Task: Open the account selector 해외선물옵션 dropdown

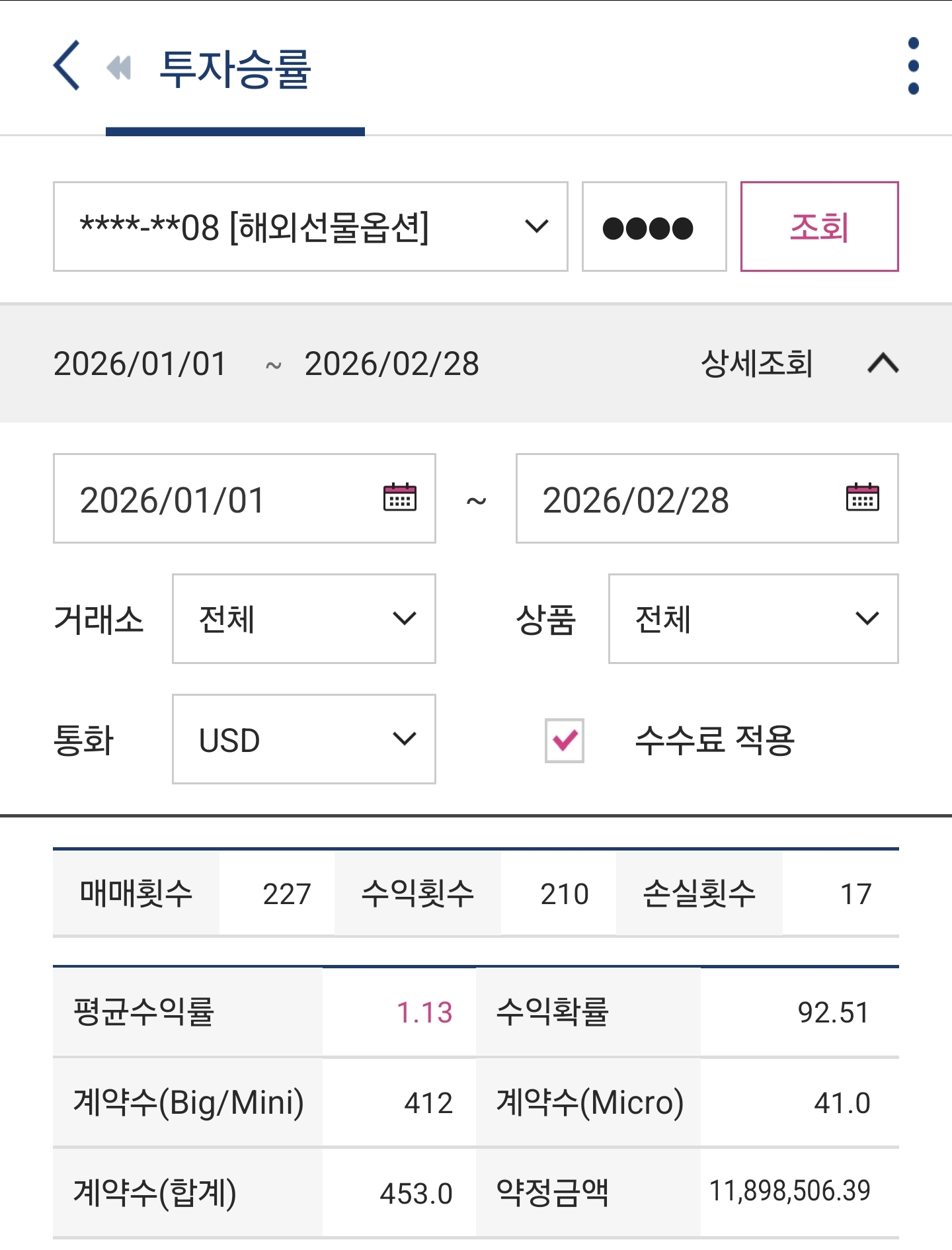Action: (311, 227)
